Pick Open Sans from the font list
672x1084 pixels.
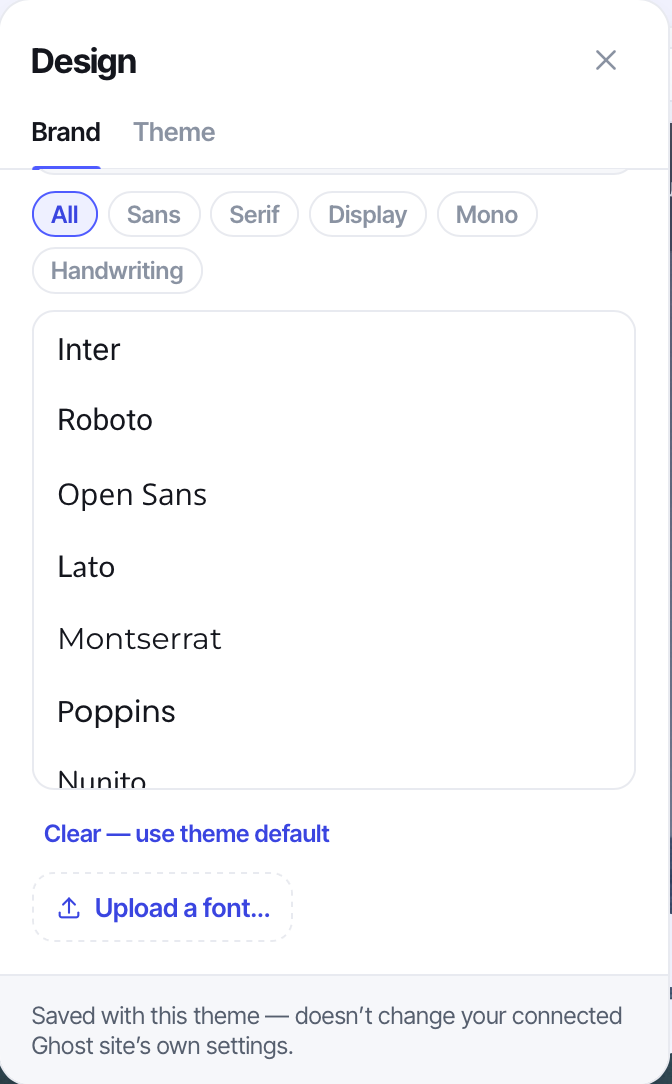pos(334,494)
